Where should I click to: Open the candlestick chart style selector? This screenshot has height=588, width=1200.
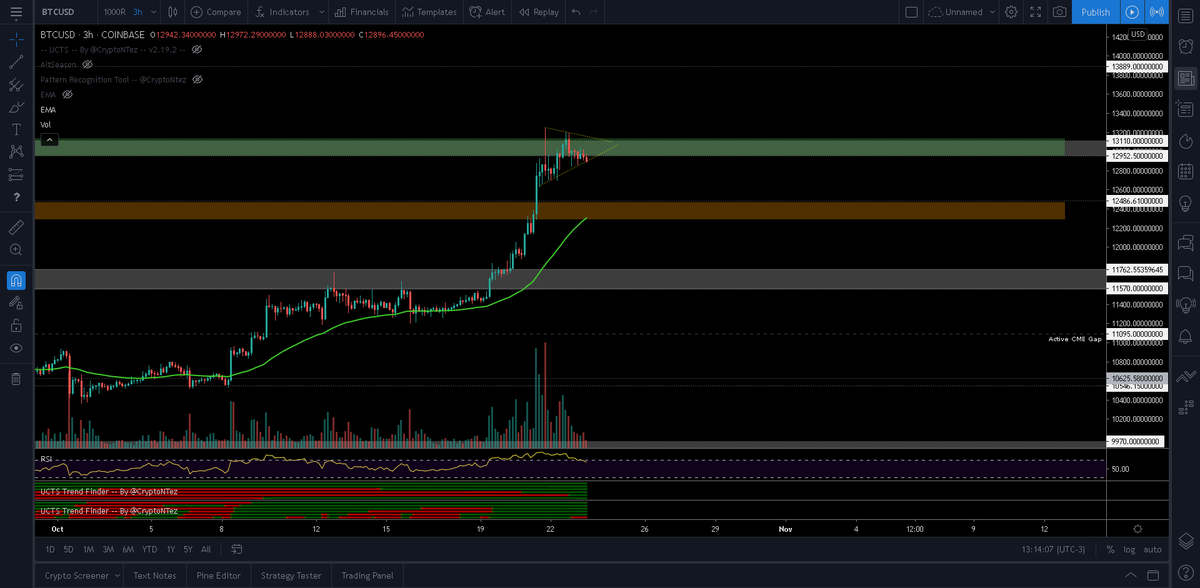coord(173,12)
